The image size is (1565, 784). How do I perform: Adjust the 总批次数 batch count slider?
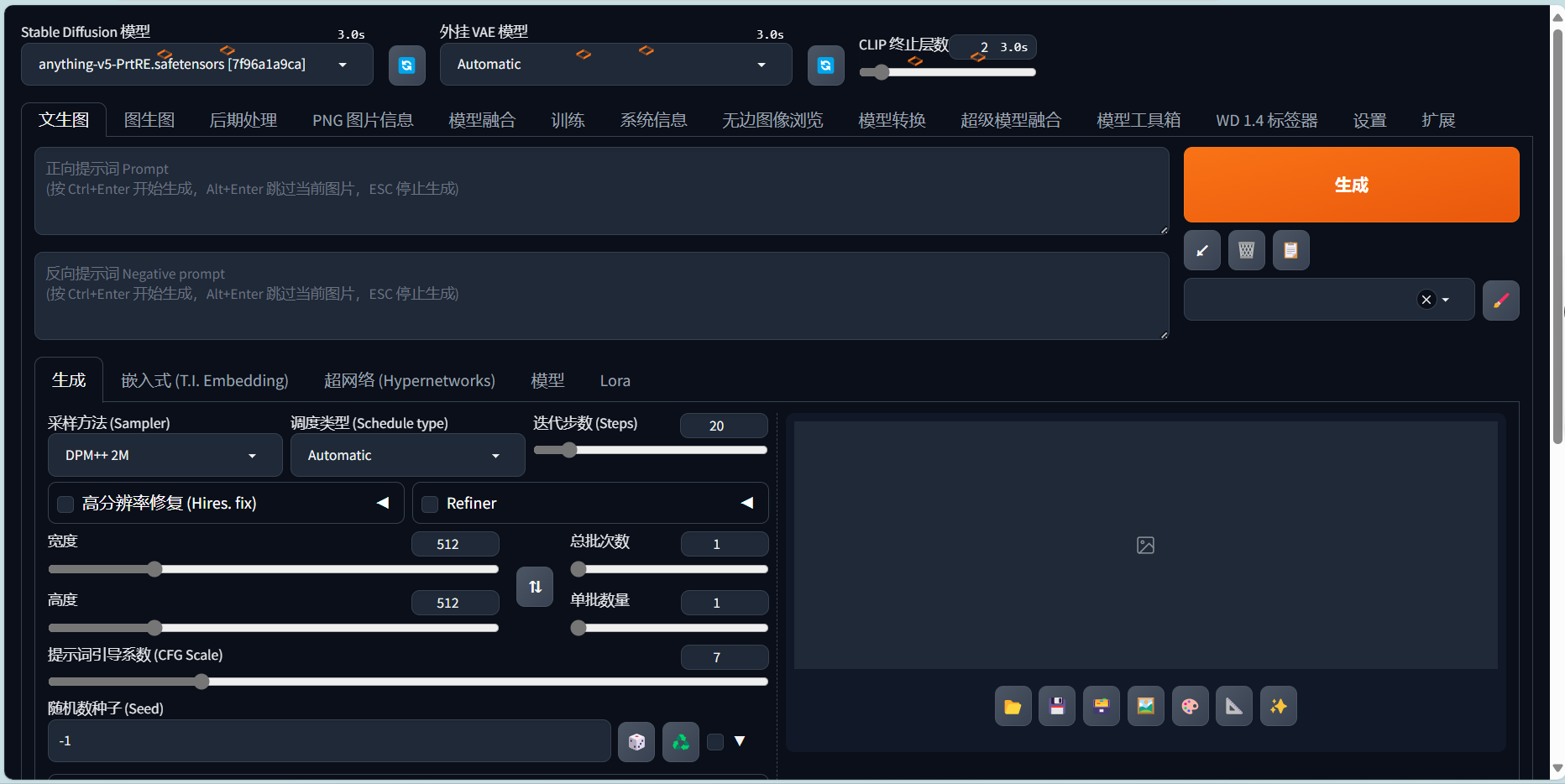(669, 569)
